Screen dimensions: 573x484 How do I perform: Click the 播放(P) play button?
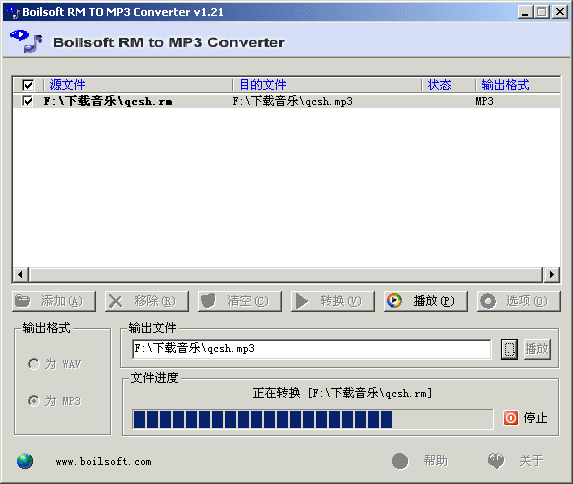tap(426, 301)
